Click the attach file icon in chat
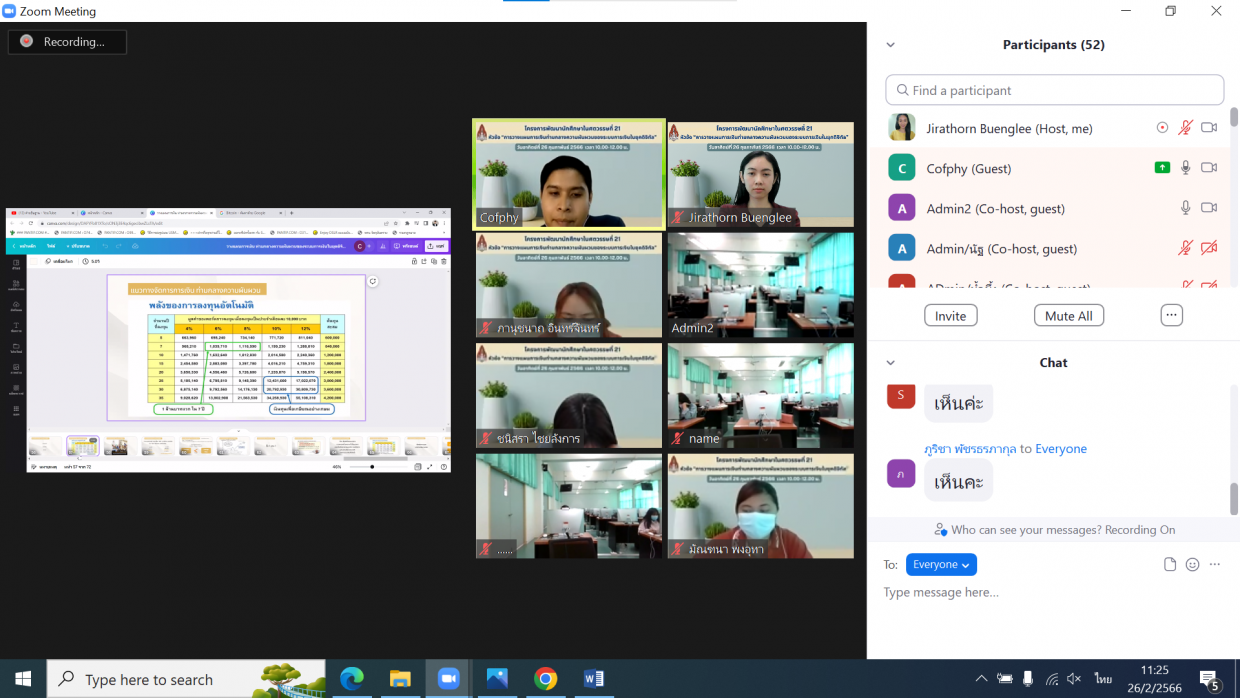Viewport: 1240px width, 698px height. [x=1170, y=564]
